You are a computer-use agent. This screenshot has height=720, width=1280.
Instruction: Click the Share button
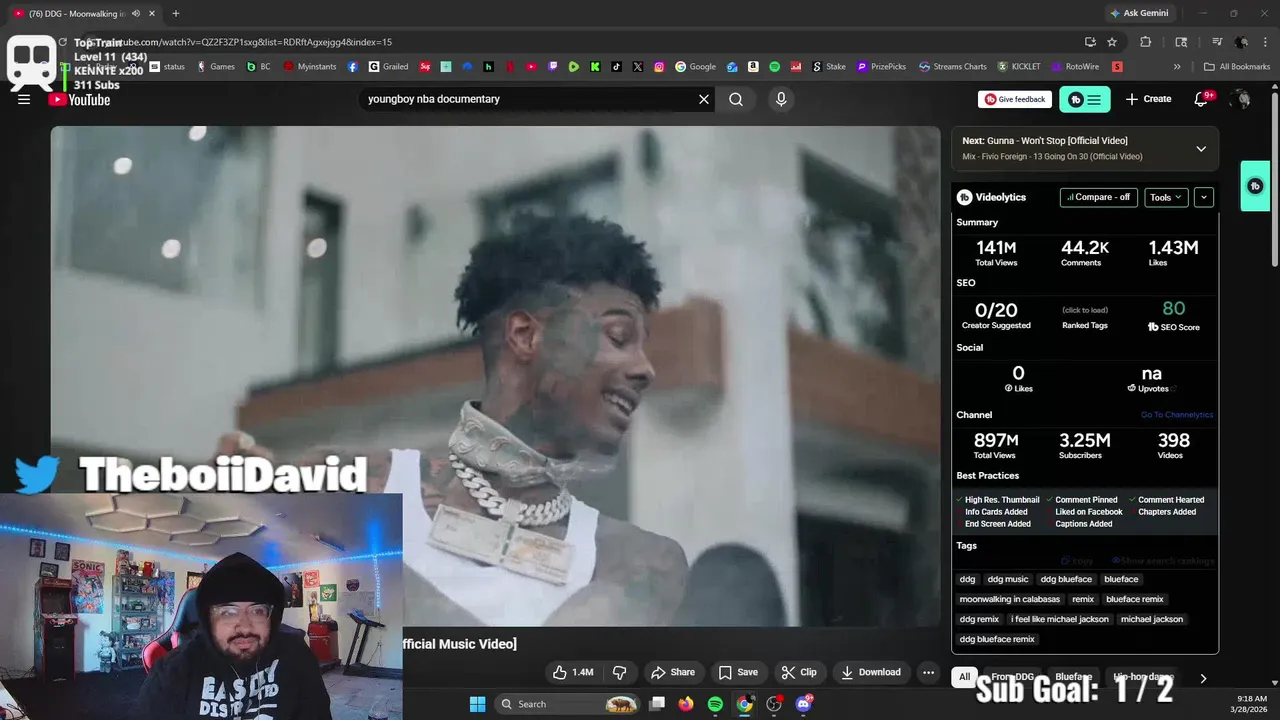click(672, 672)
